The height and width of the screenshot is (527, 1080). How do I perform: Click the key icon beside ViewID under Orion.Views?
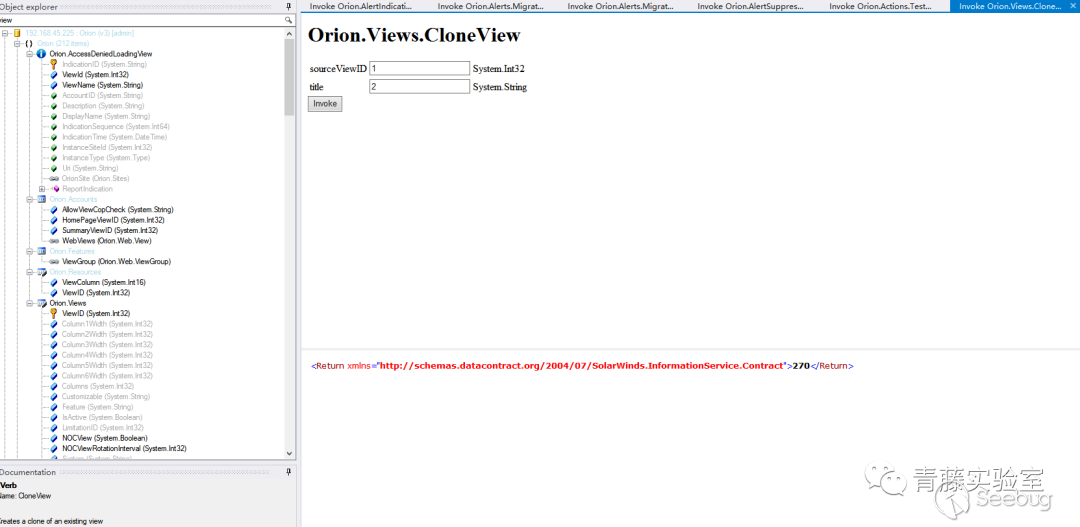click(x=54, y=313)
